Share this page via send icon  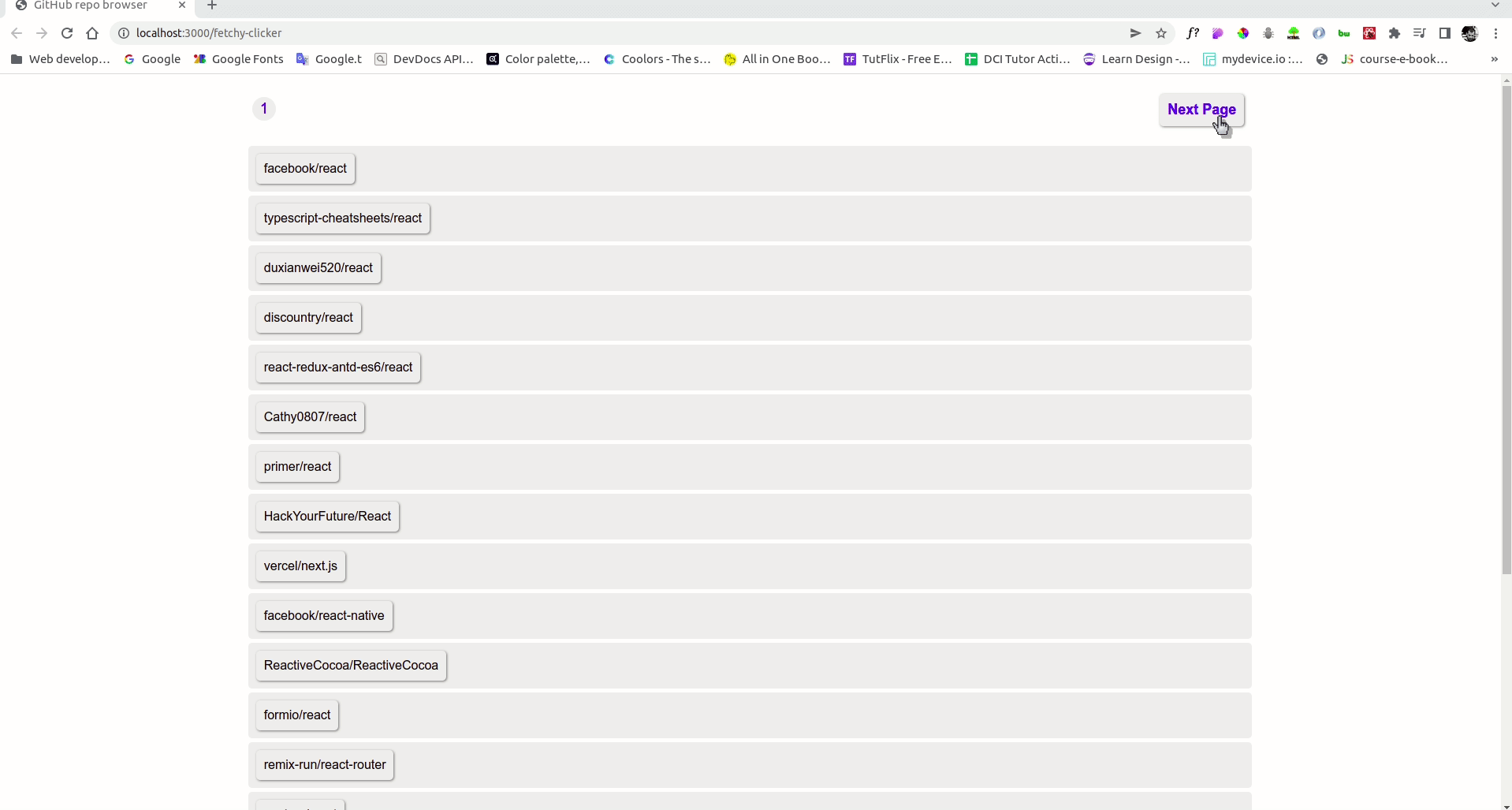point(1135,33)
